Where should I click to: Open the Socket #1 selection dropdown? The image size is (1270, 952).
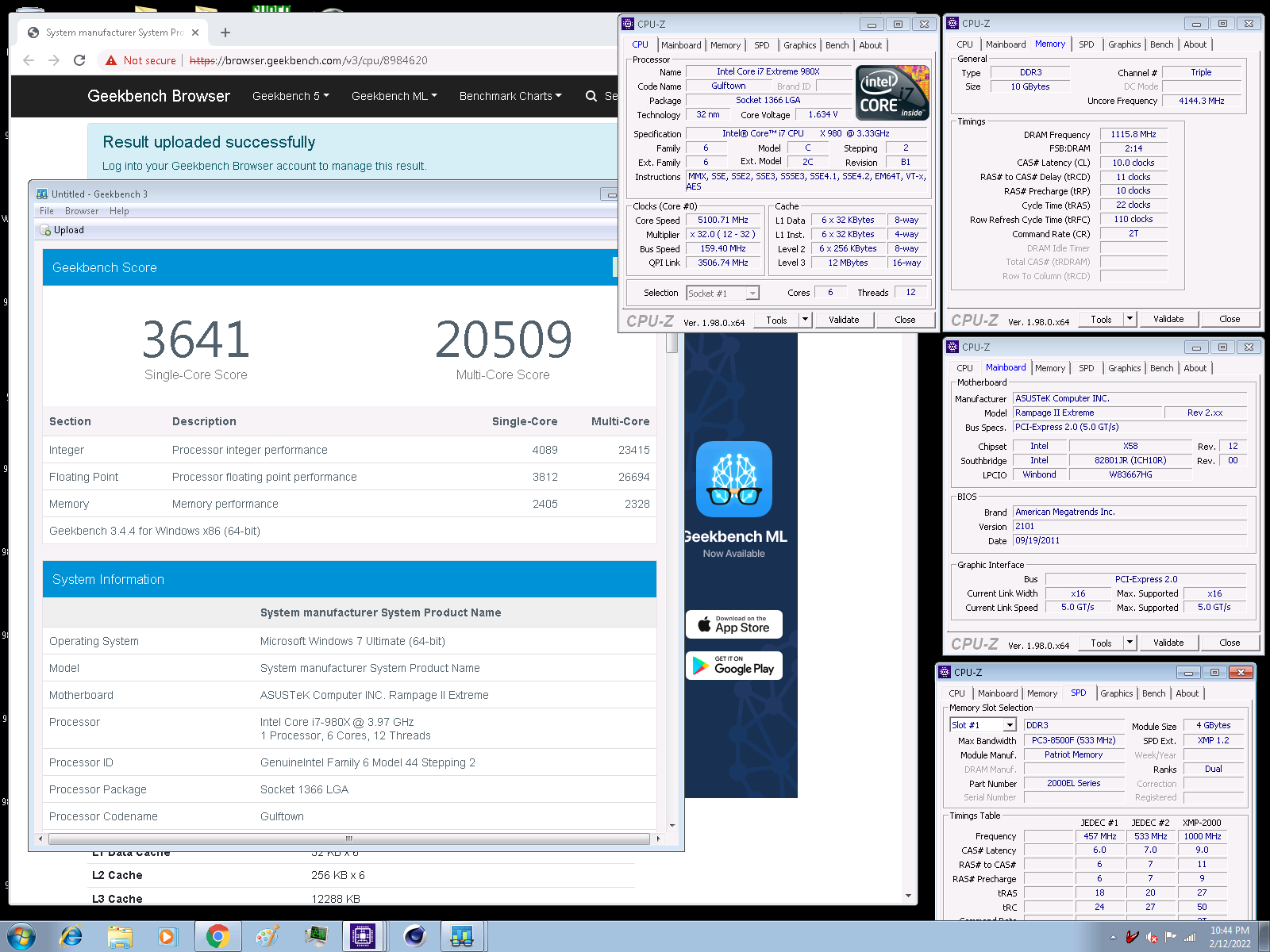coord(723,293)
